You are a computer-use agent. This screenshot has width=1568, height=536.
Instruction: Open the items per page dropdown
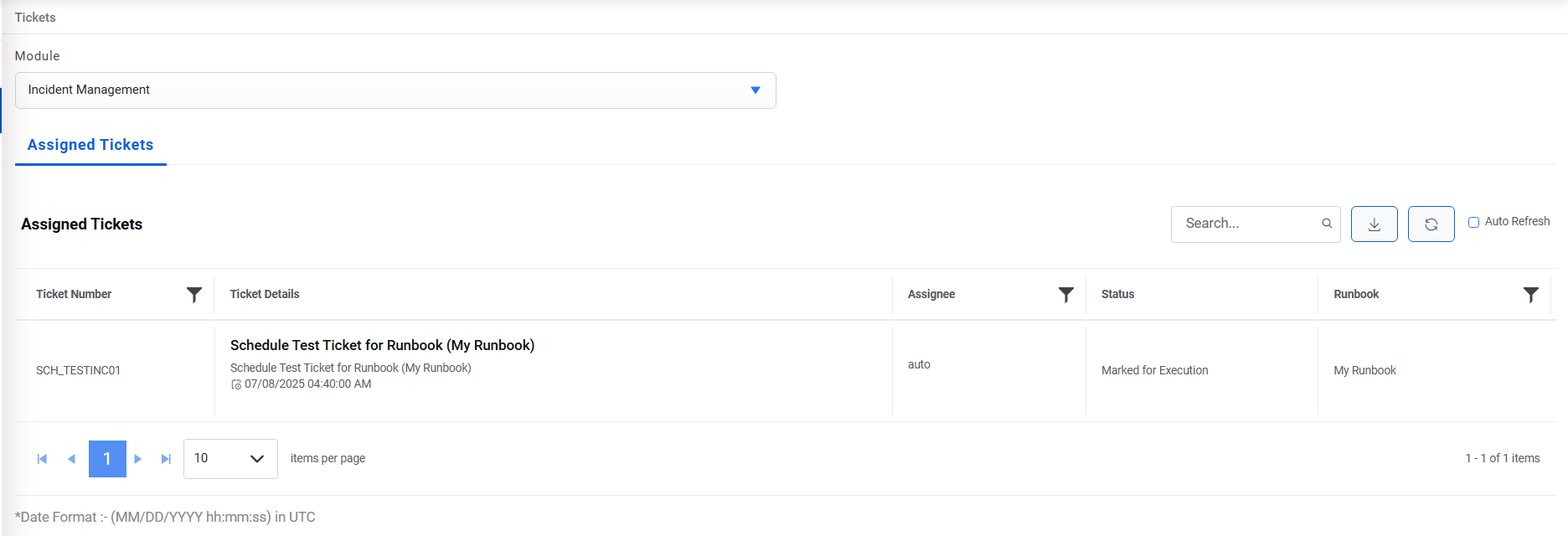[230, 459]
